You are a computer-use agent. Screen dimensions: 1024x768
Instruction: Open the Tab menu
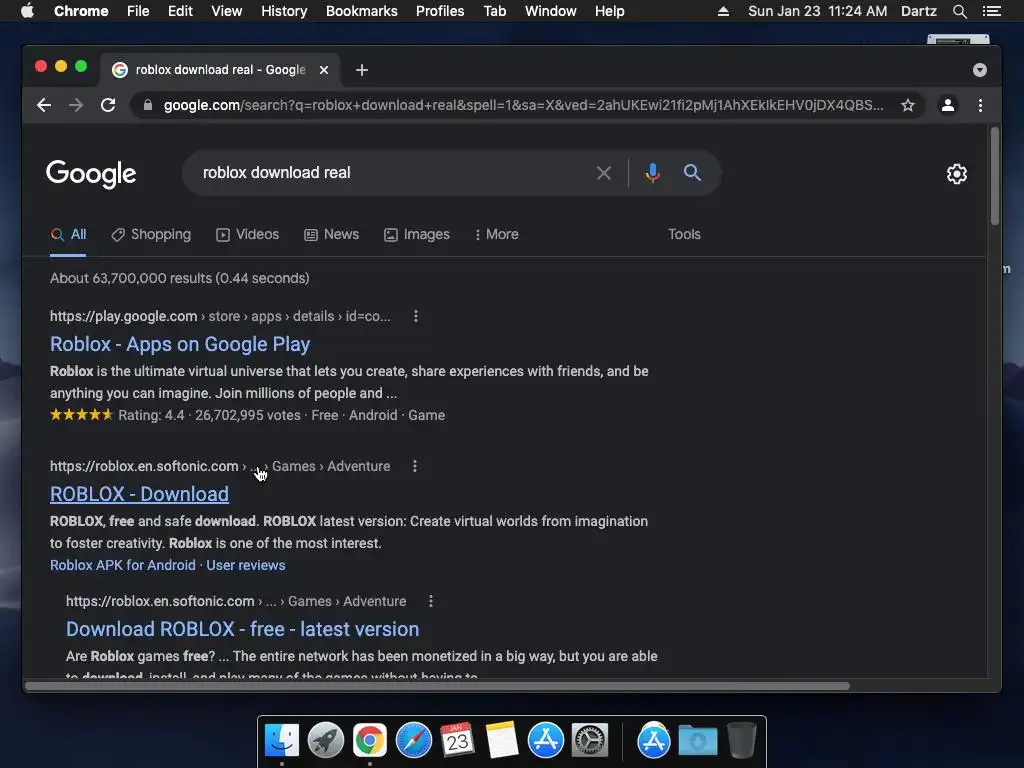click(495, 11)
